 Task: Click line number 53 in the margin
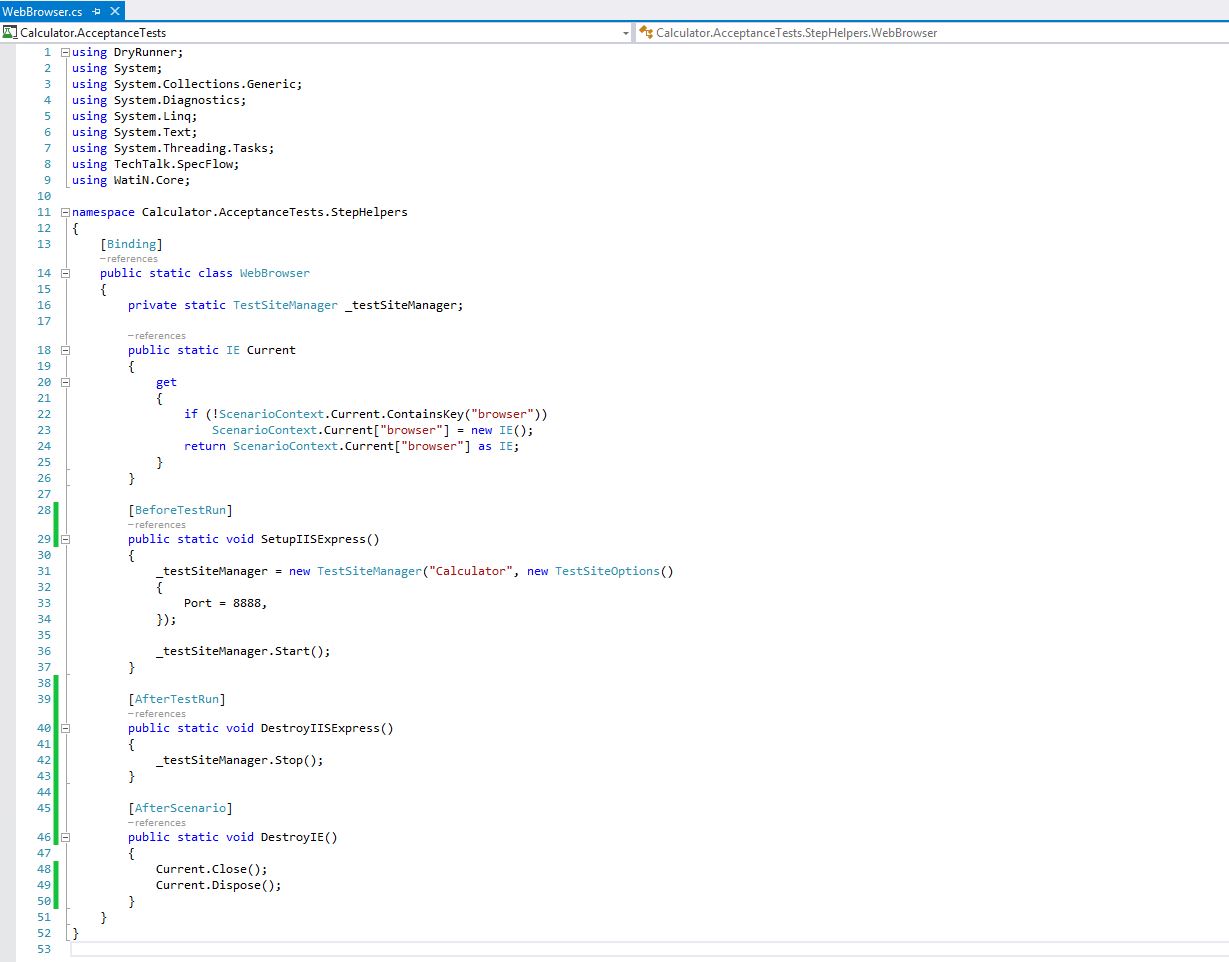click(43, 949)
